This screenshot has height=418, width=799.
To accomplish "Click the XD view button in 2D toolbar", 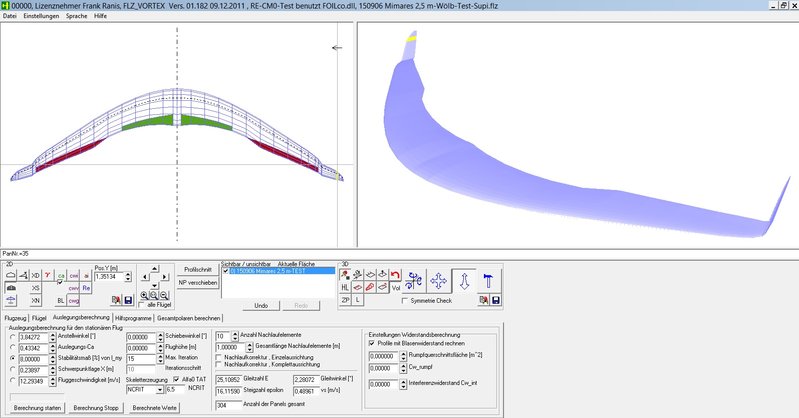I will [35, 274].
